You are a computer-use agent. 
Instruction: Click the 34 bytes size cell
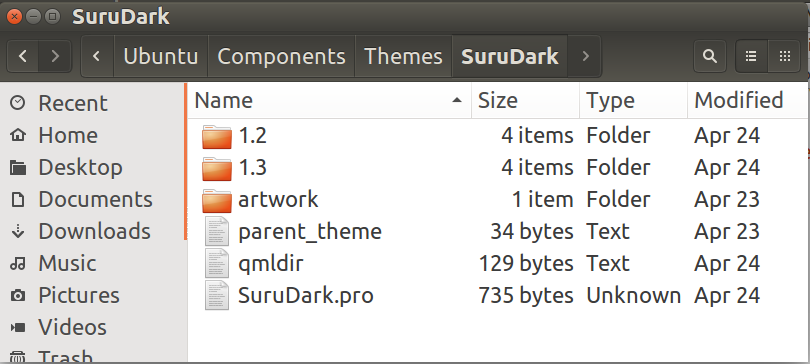[x=532, y=232]
